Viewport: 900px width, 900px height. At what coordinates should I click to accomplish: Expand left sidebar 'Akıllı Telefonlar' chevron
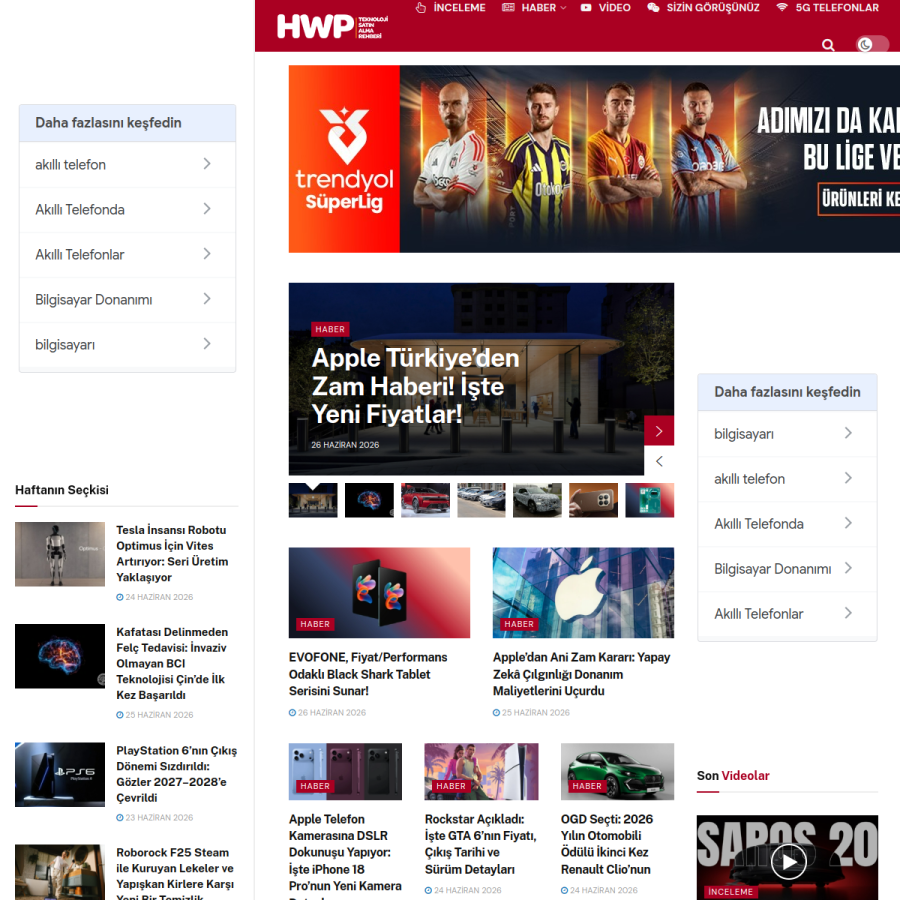tap(207, 254)
